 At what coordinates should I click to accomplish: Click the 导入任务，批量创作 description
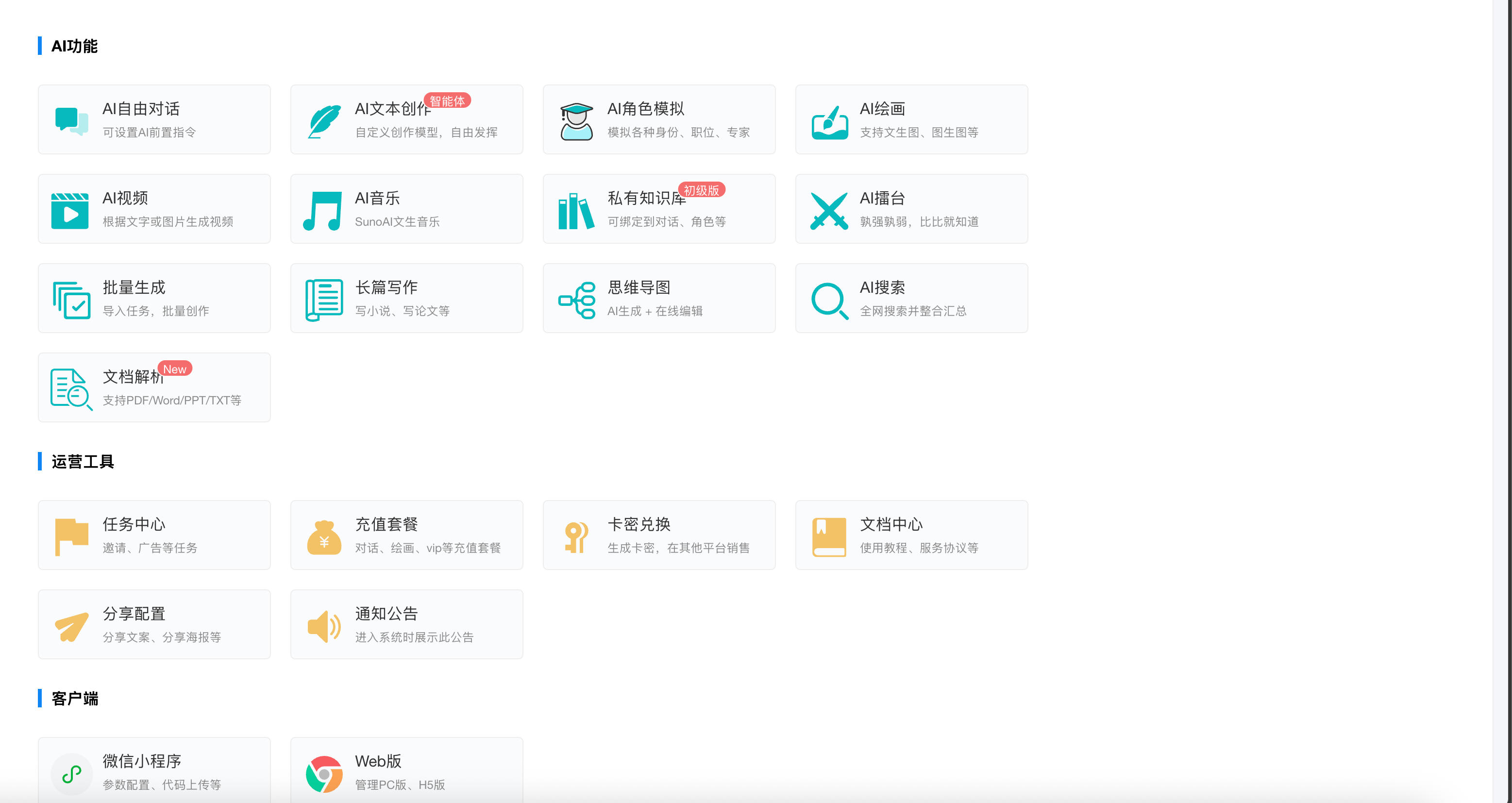tap(155, 311)
